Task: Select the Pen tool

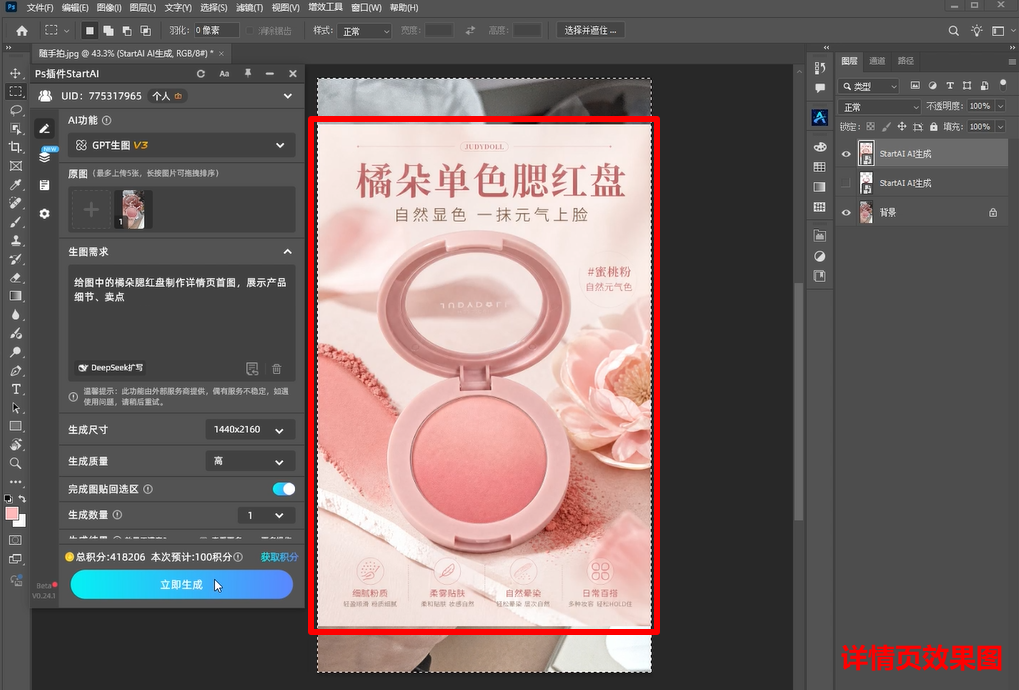Action: point(16,371)
